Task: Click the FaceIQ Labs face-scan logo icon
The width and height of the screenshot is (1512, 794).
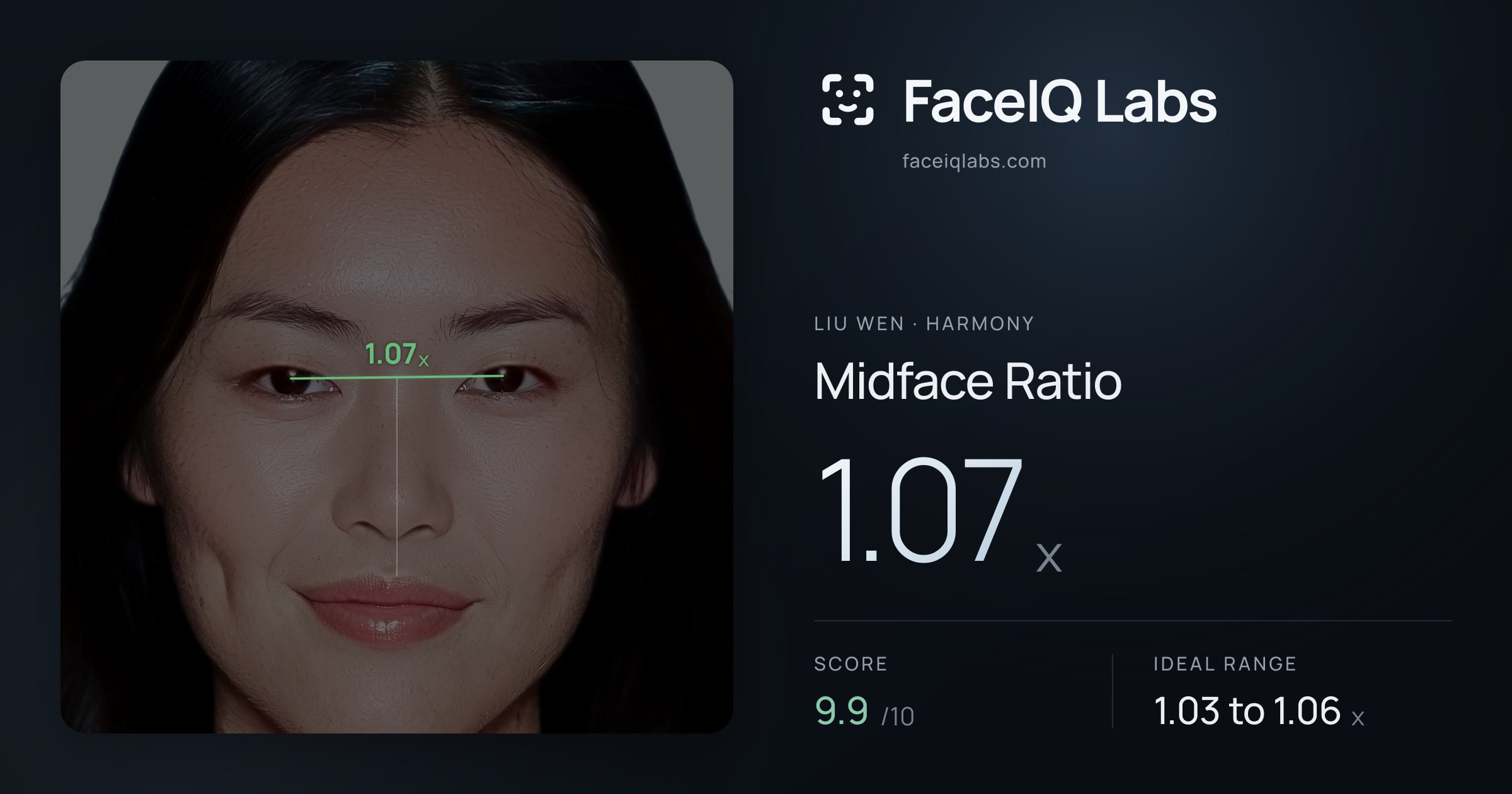Action: pyautogui.click(x=848, y=100)
